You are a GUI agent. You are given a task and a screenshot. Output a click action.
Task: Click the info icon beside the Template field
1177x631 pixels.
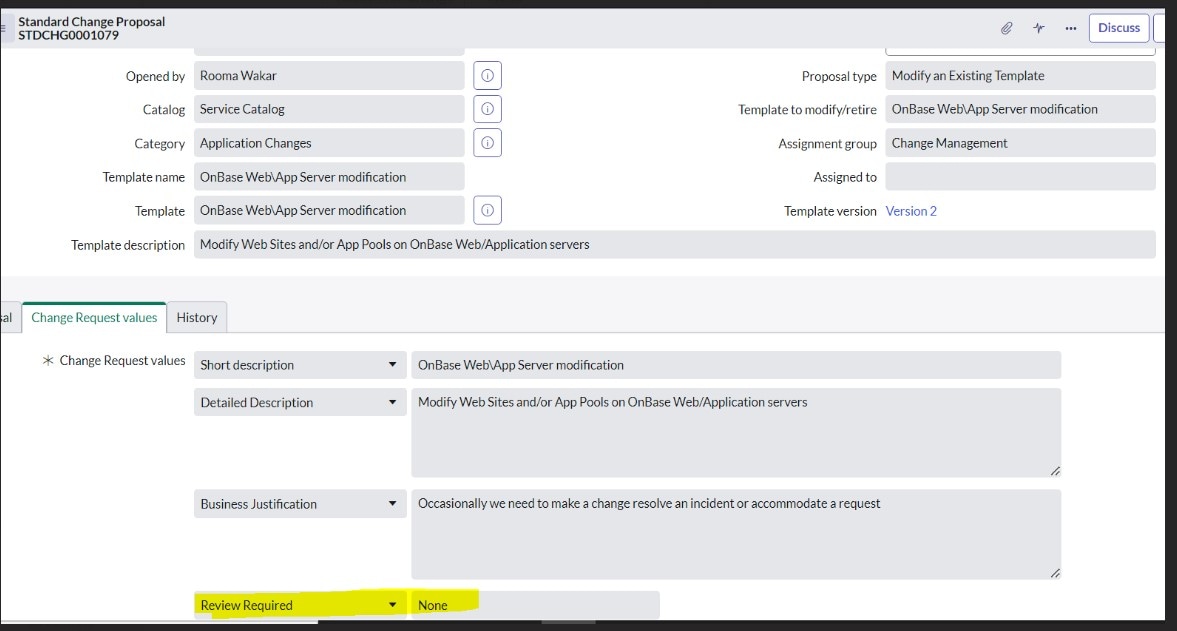(x=487, y=210)
